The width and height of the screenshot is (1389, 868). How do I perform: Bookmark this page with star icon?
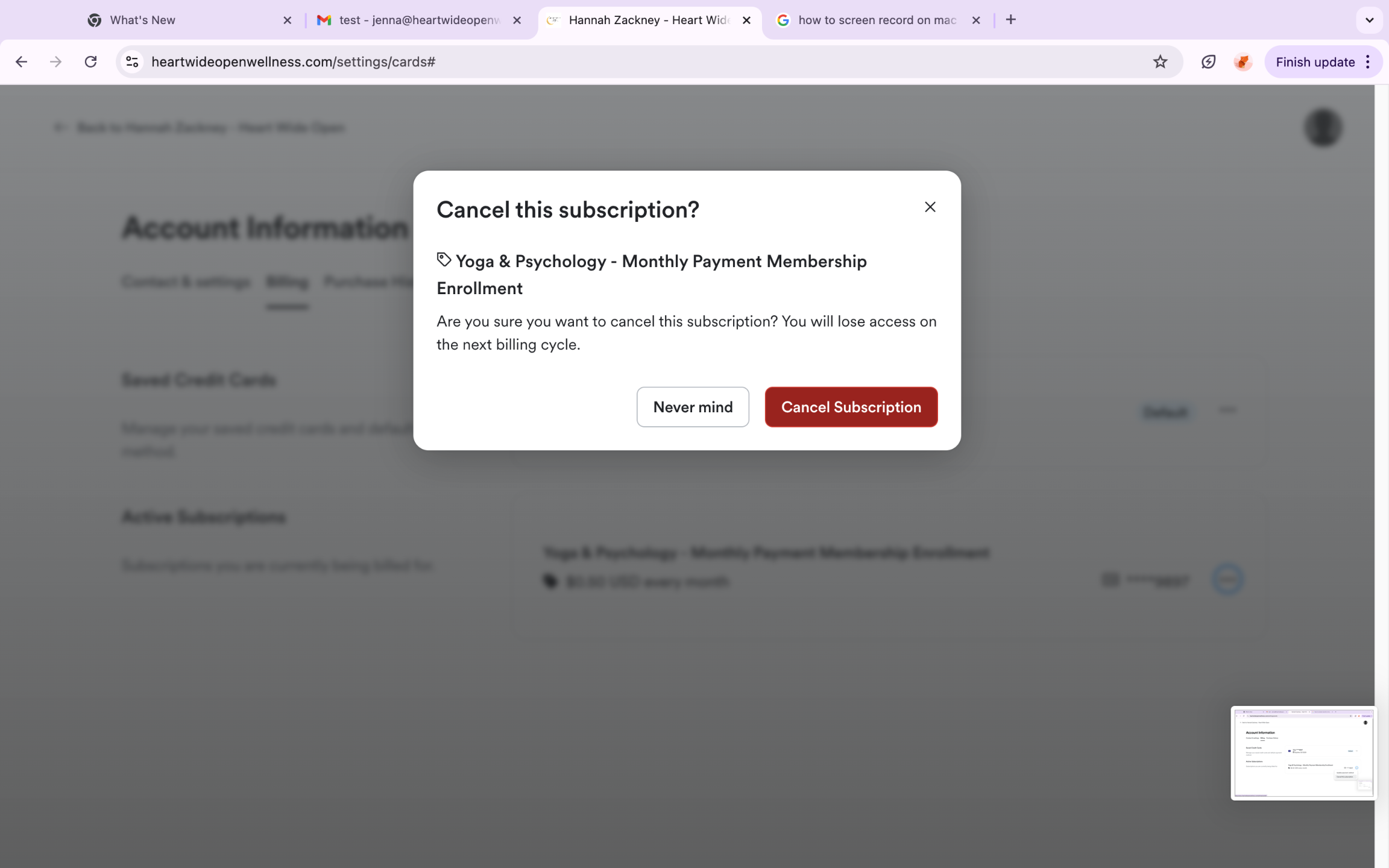coord(1160,62)
